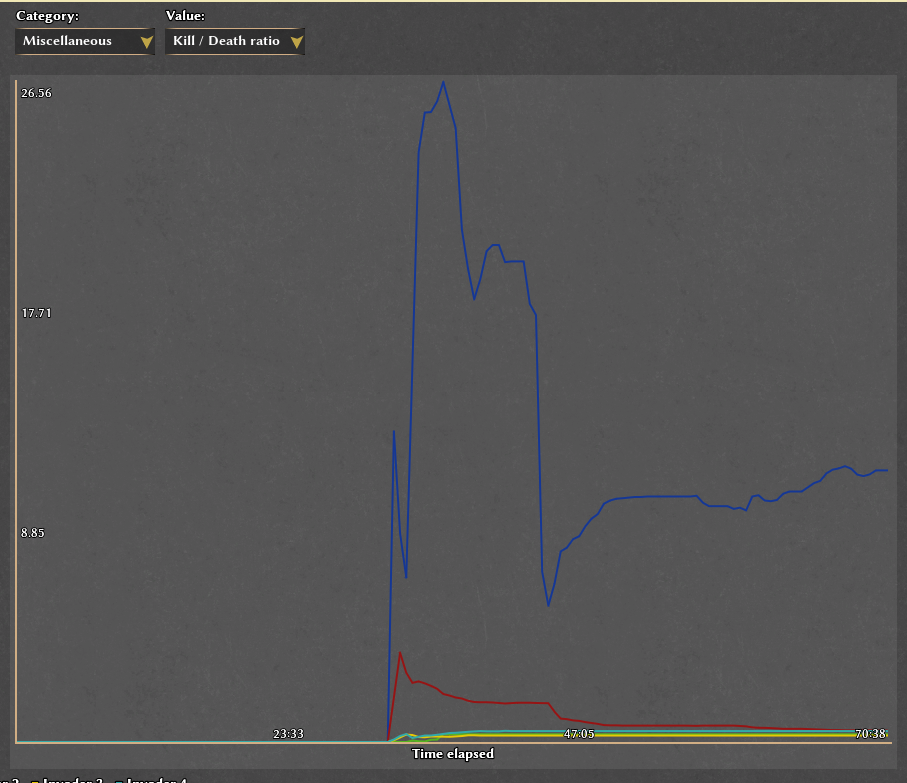
Task: Click the peak of the red line
Action: click(x=400, y=653)
